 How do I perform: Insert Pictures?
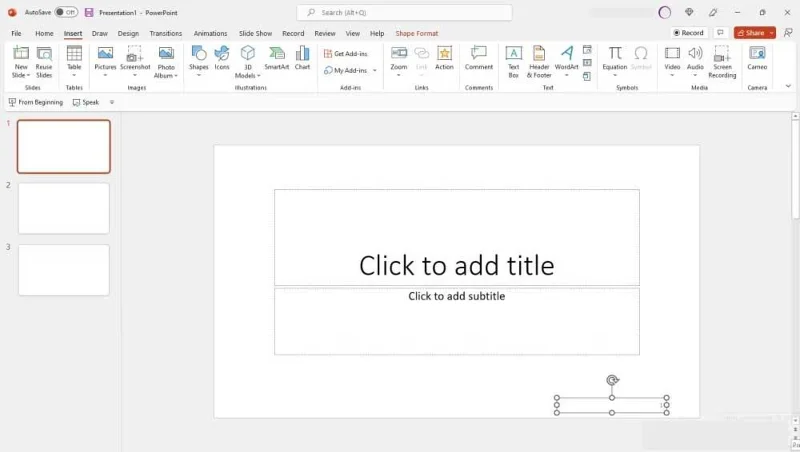(105, 61)
